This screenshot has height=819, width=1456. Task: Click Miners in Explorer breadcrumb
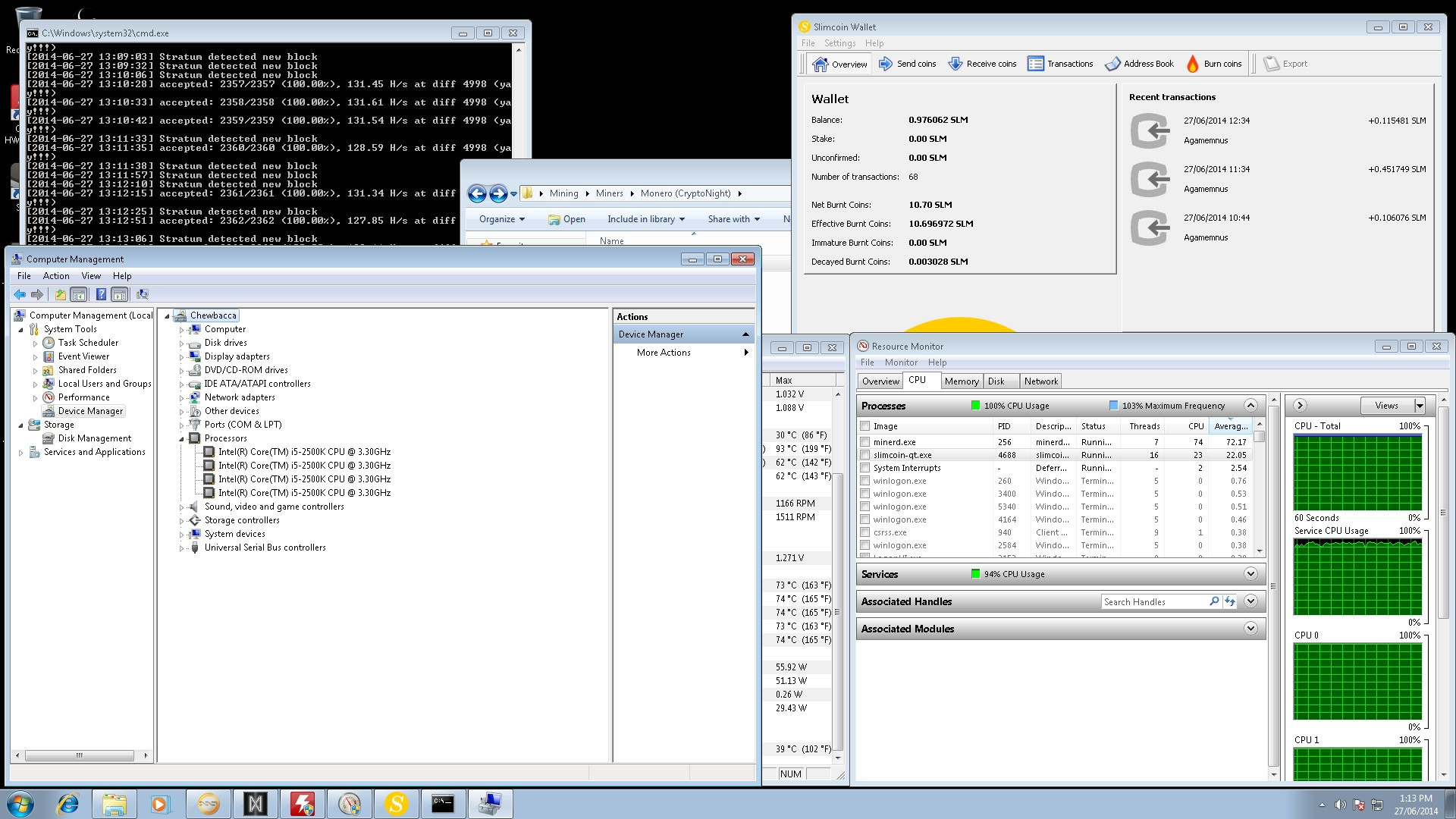click(x=609, y=193)
